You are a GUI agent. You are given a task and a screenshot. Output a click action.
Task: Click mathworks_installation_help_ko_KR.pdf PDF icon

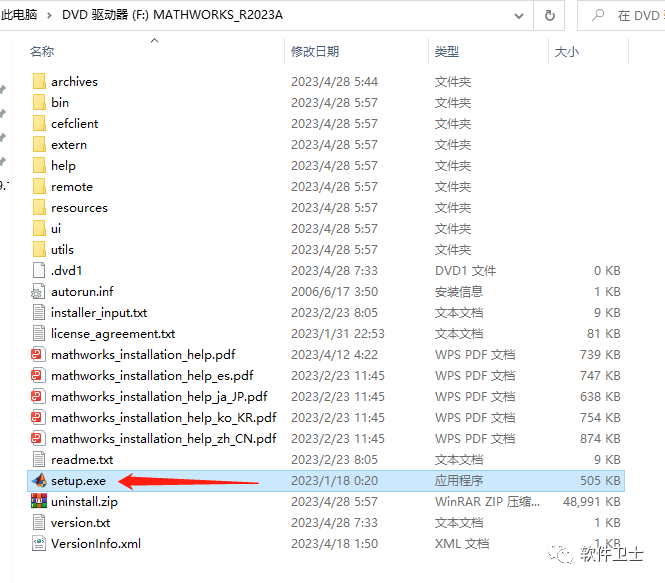point(37,417)
